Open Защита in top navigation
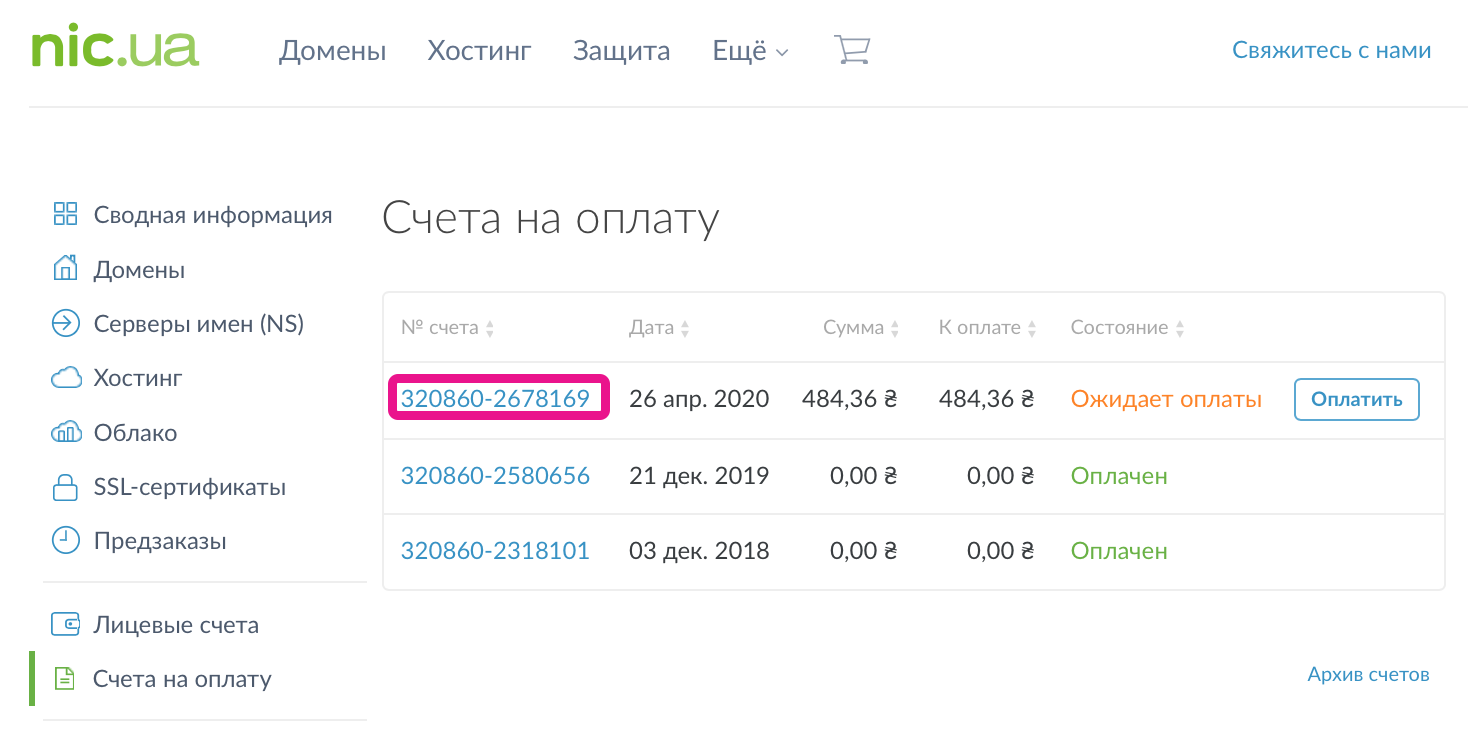 click(621, 51)
